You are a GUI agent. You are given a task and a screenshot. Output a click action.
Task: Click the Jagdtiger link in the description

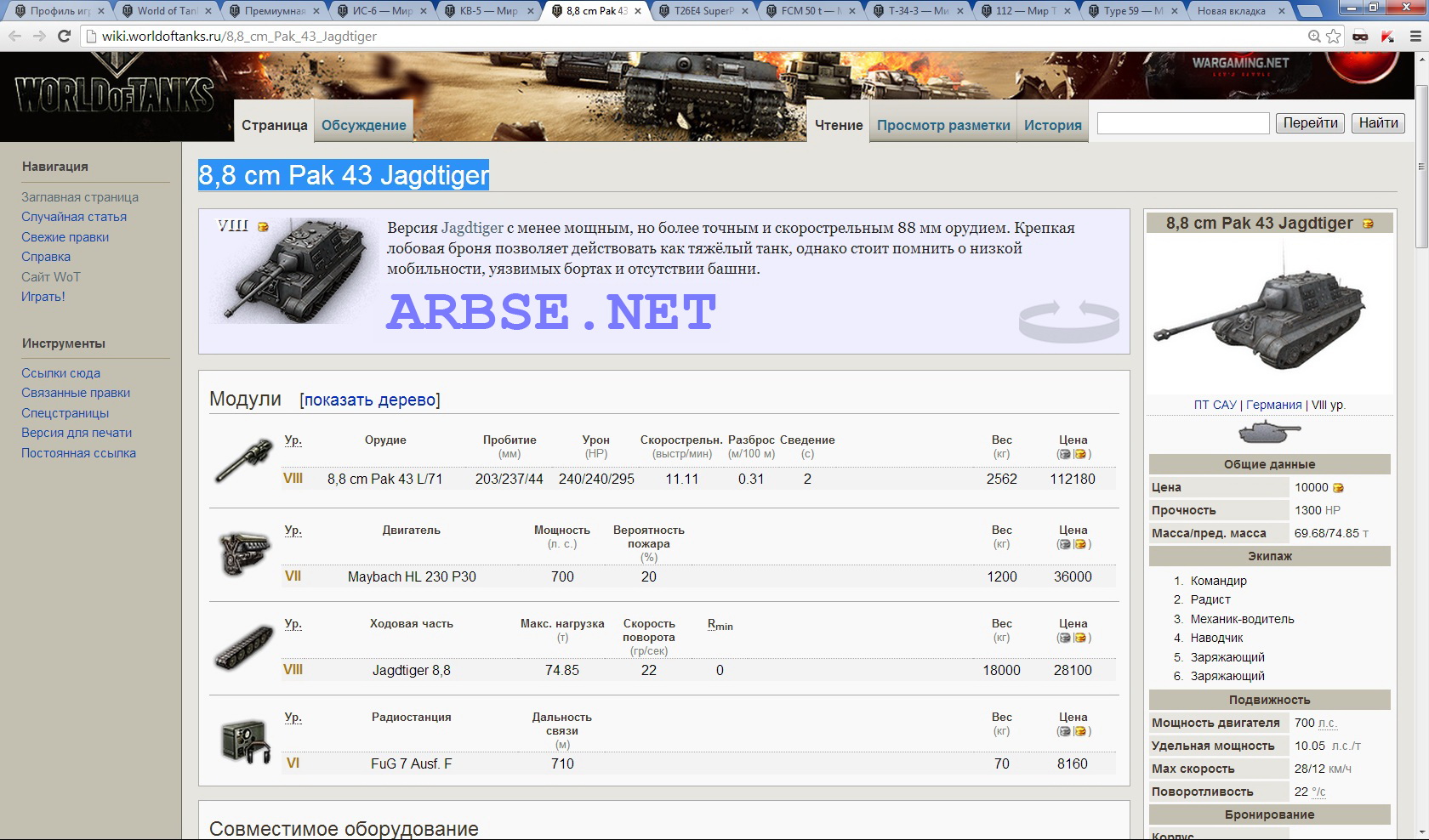point(472,228)
